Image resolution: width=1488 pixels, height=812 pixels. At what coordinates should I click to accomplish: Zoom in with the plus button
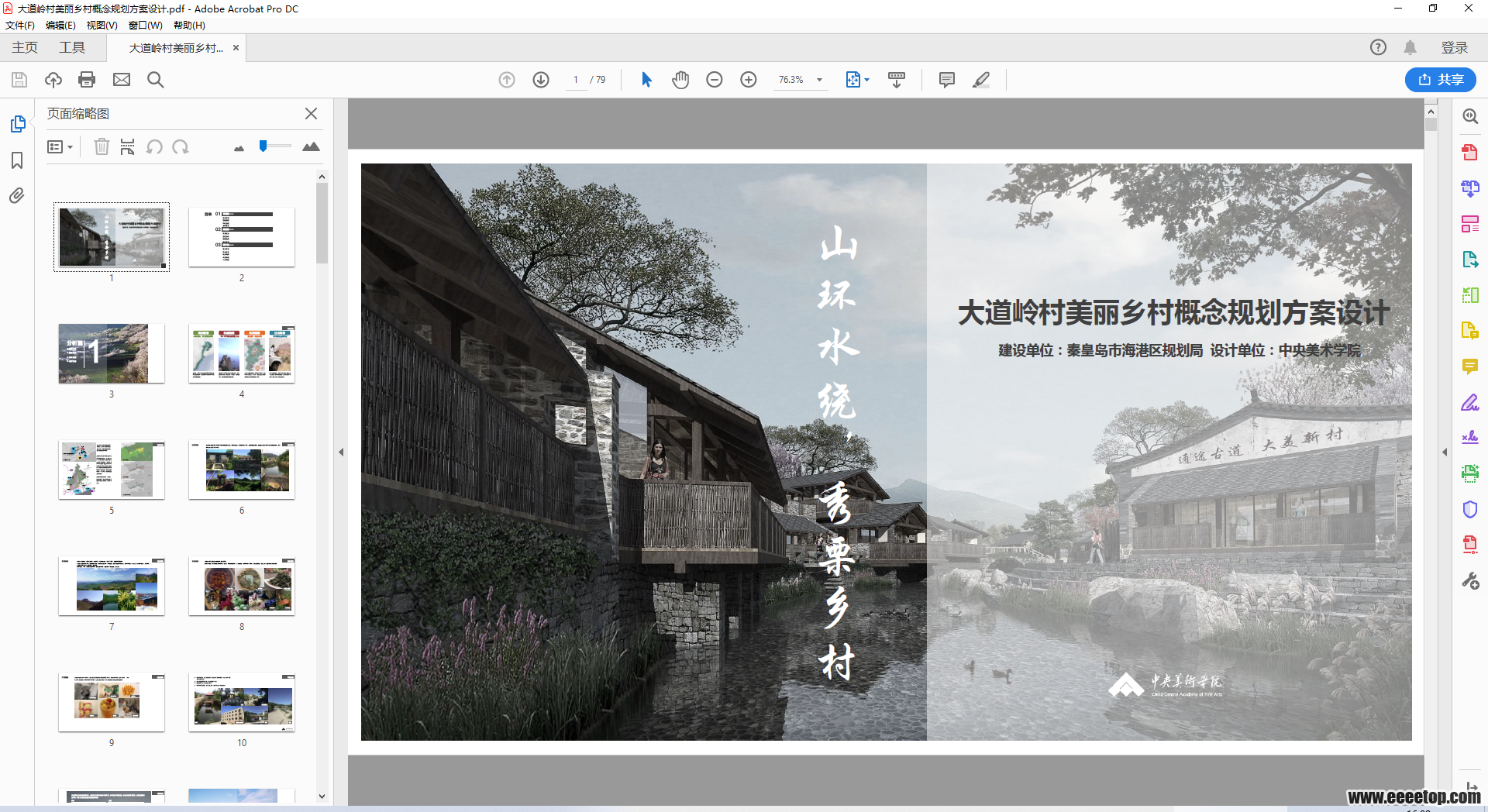[749, 80]
